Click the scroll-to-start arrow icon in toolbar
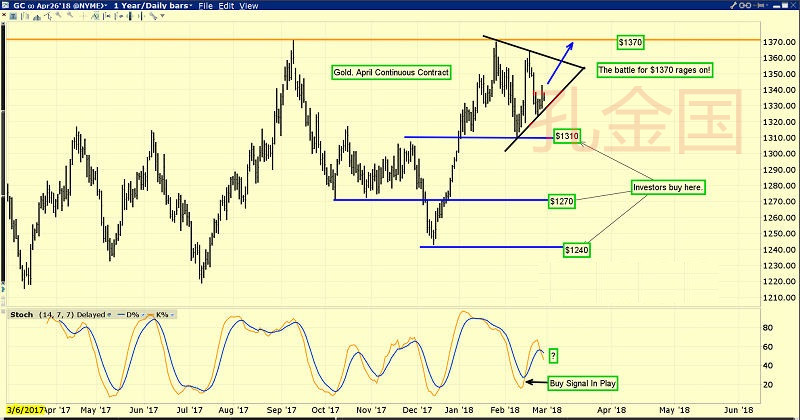This screenshot has height=420, width=800. pos(107,16)
